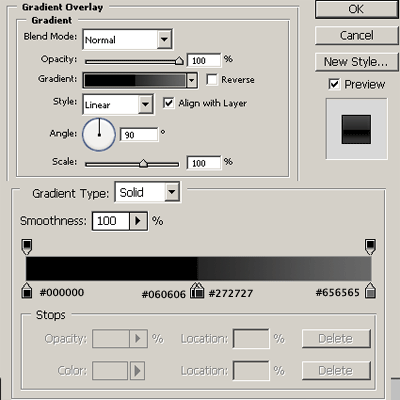Click the style preview thumbnail
This screenshot has height=400, width=400.
(356, 129)
